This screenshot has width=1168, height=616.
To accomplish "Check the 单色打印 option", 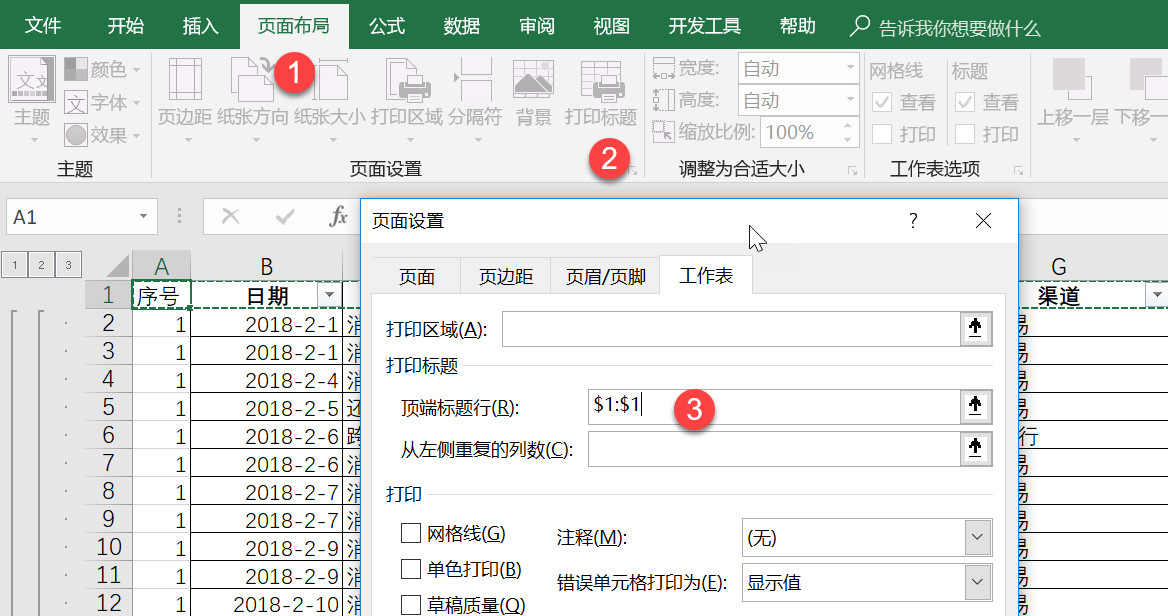I will coord(410,568).
